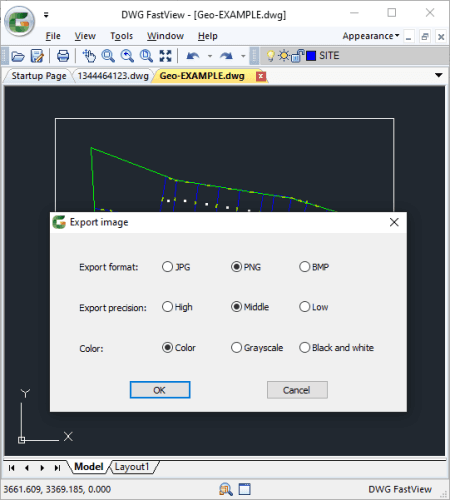Open the Help menu
Image resolution: width=450 pixels, height=500 pixels.
[x=208, y=36]
